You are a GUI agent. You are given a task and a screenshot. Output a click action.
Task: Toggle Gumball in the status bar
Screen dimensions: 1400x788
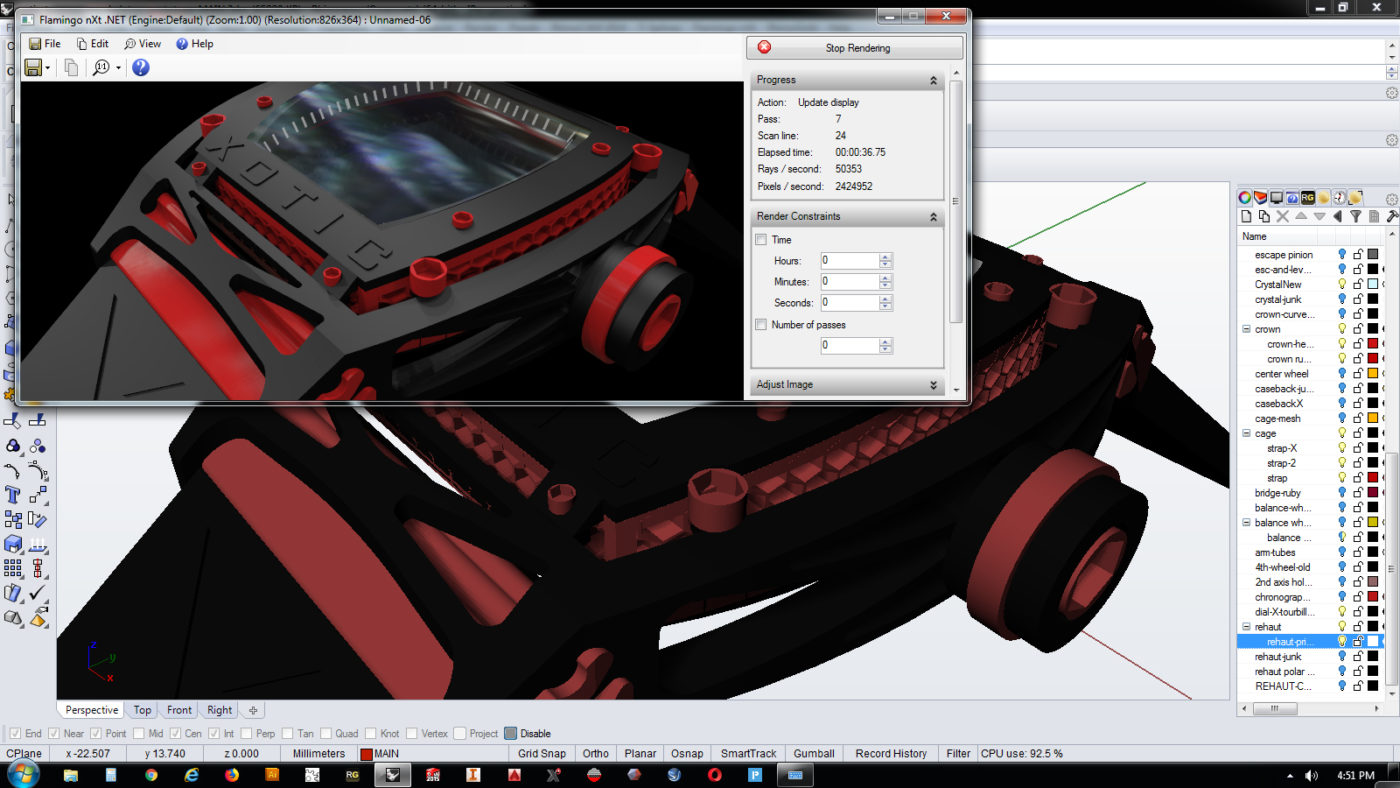[813, 753]
